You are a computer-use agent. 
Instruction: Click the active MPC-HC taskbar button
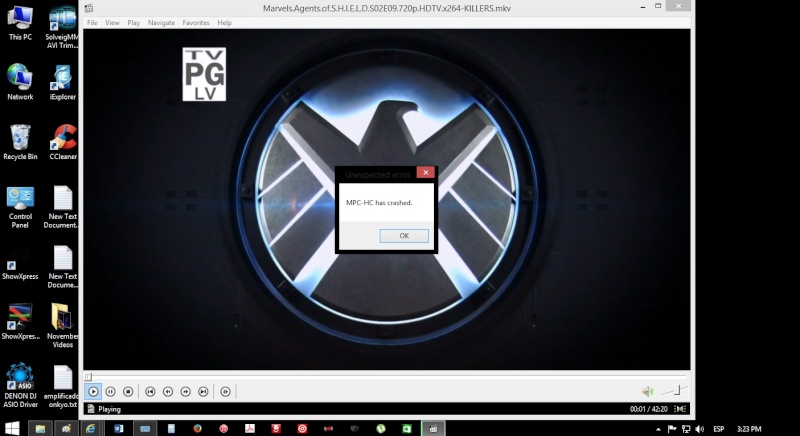pos(433,429)
